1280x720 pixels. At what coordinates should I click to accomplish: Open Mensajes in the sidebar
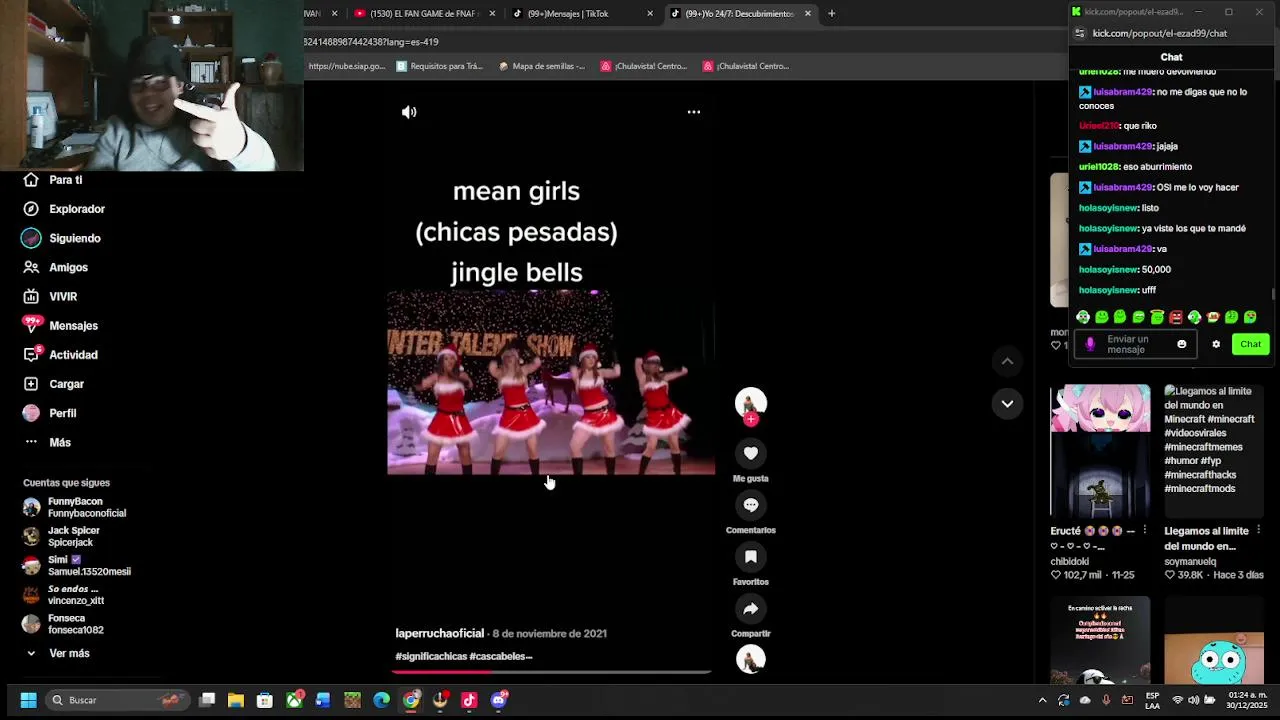73,326
